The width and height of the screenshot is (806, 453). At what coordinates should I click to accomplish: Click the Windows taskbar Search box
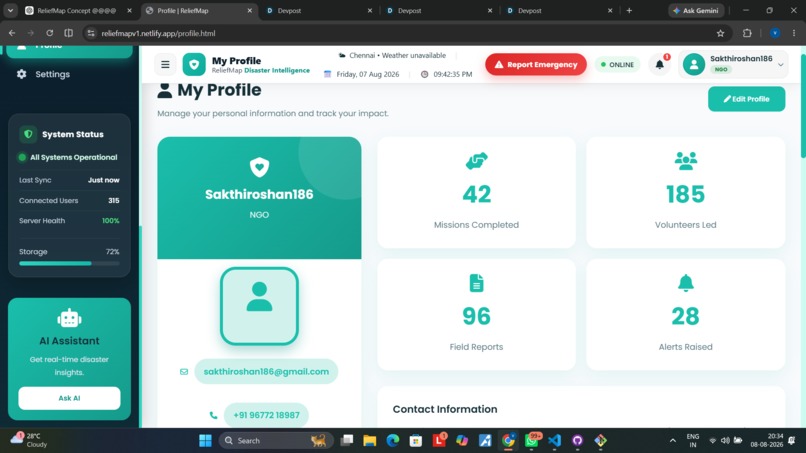pyautogui.click(x=276, y=441)
